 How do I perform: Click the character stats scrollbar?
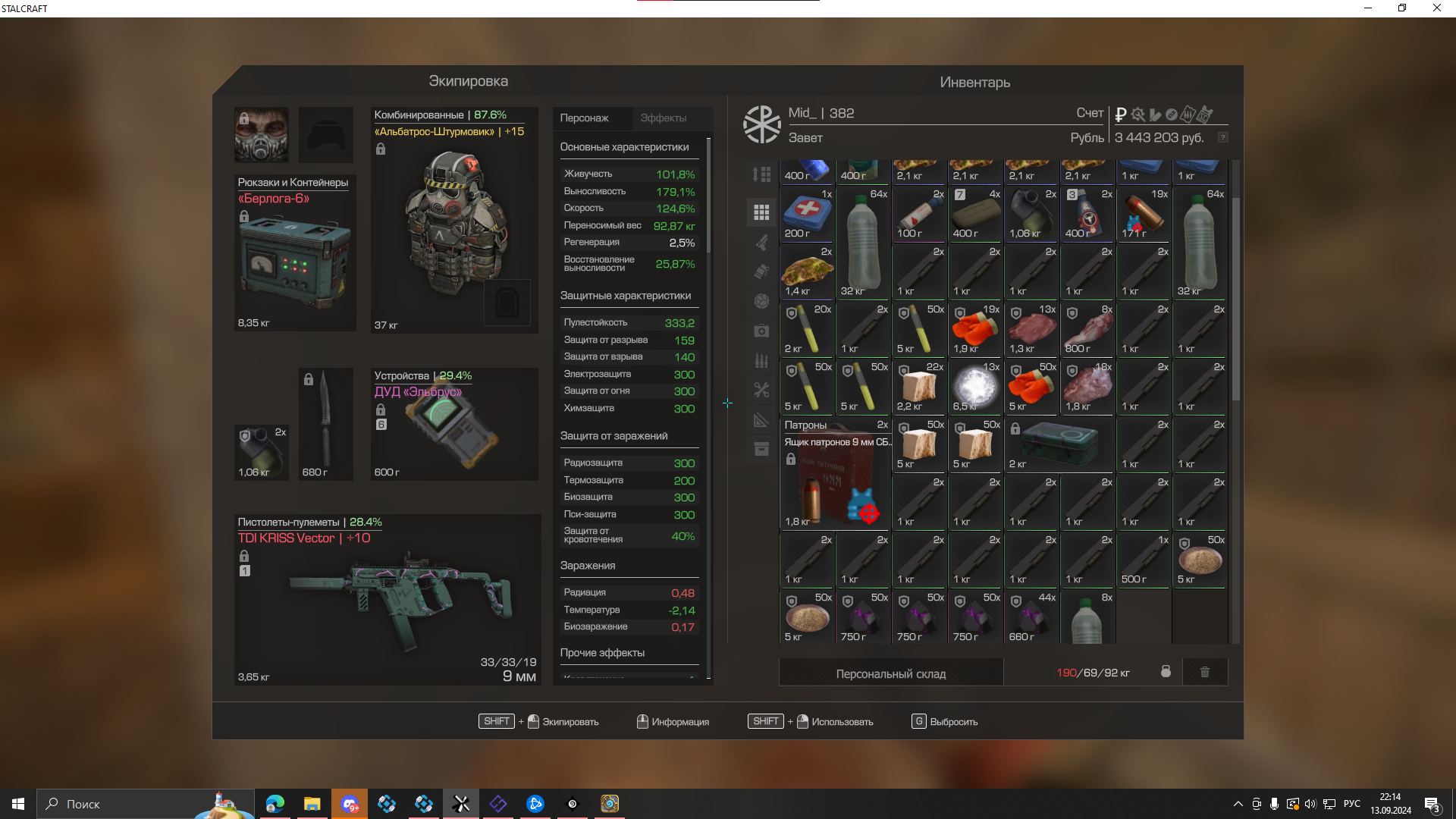coord(708,196)
